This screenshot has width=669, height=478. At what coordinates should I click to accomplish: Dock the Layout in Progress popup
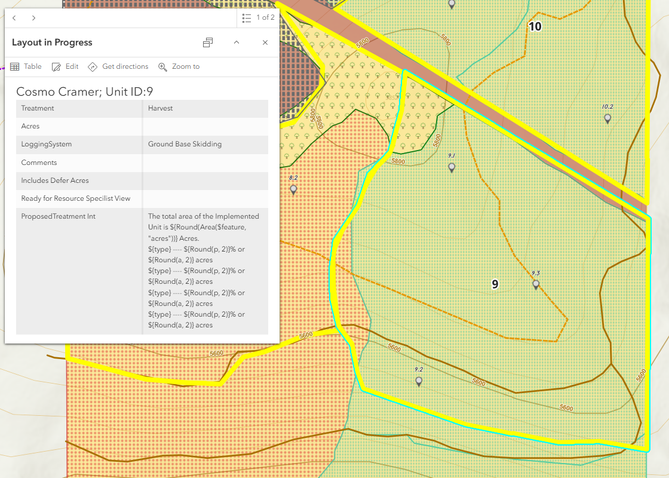coord(208,42)
